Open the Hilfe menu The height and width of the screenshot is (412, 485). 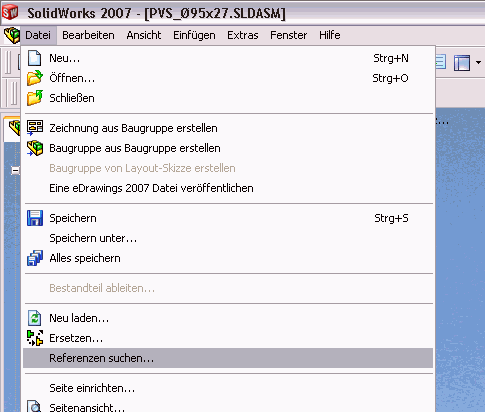click(x=330, y=35)
